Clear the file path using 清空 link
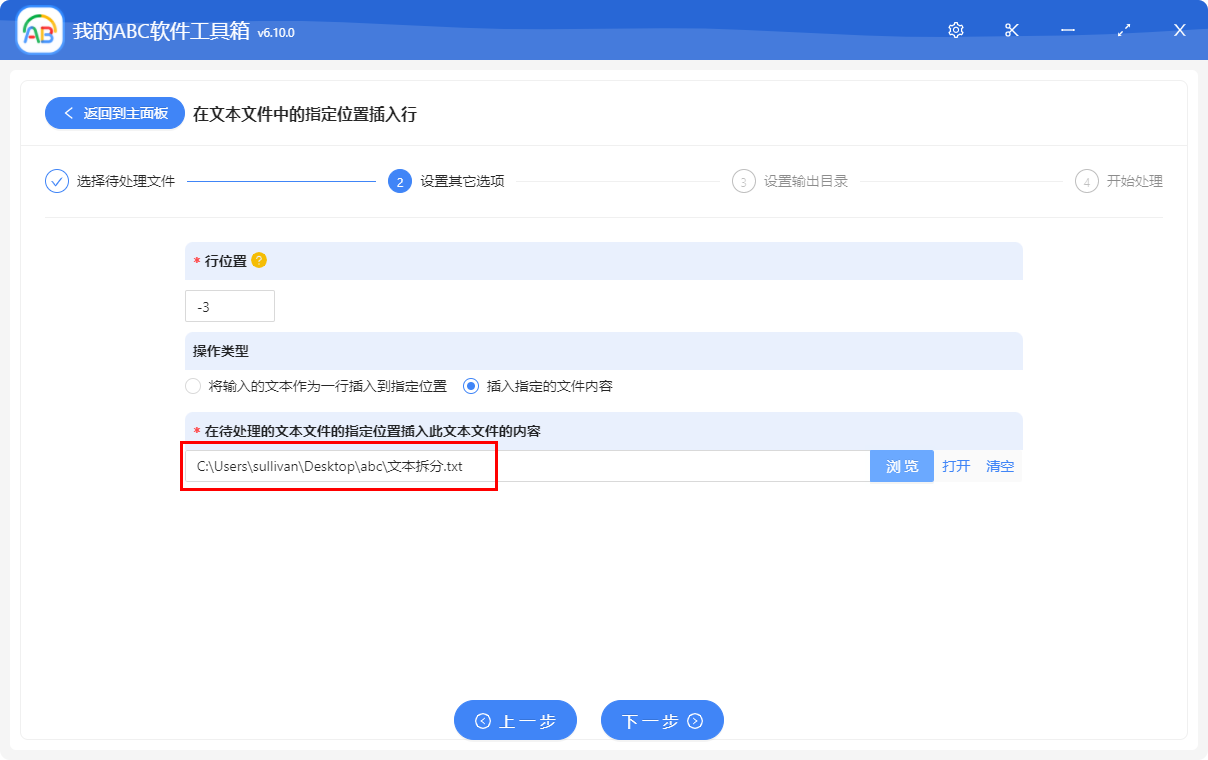1208x760 pixels. point(999,466)
